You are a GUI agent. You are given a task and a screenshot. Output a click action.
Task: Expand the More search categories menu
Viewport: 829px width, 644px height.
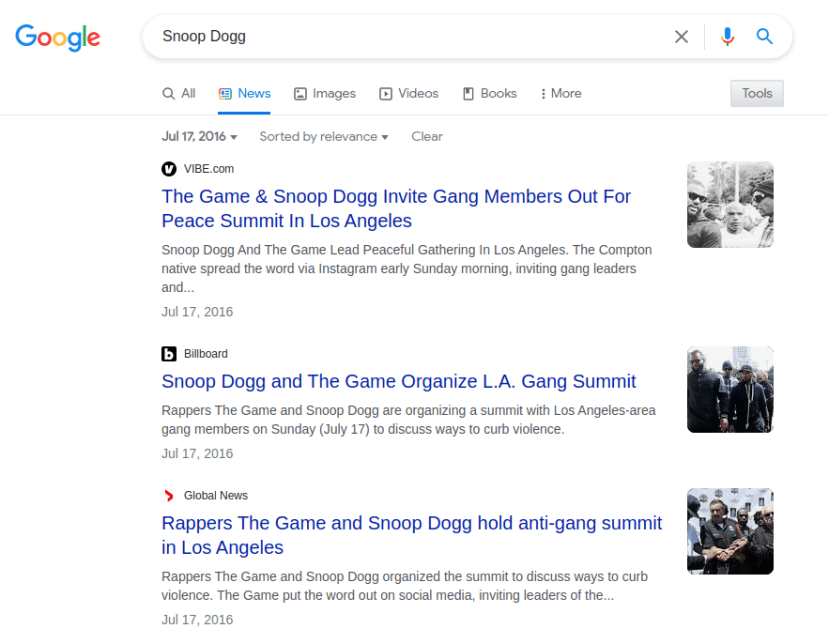tap(560, 93)
